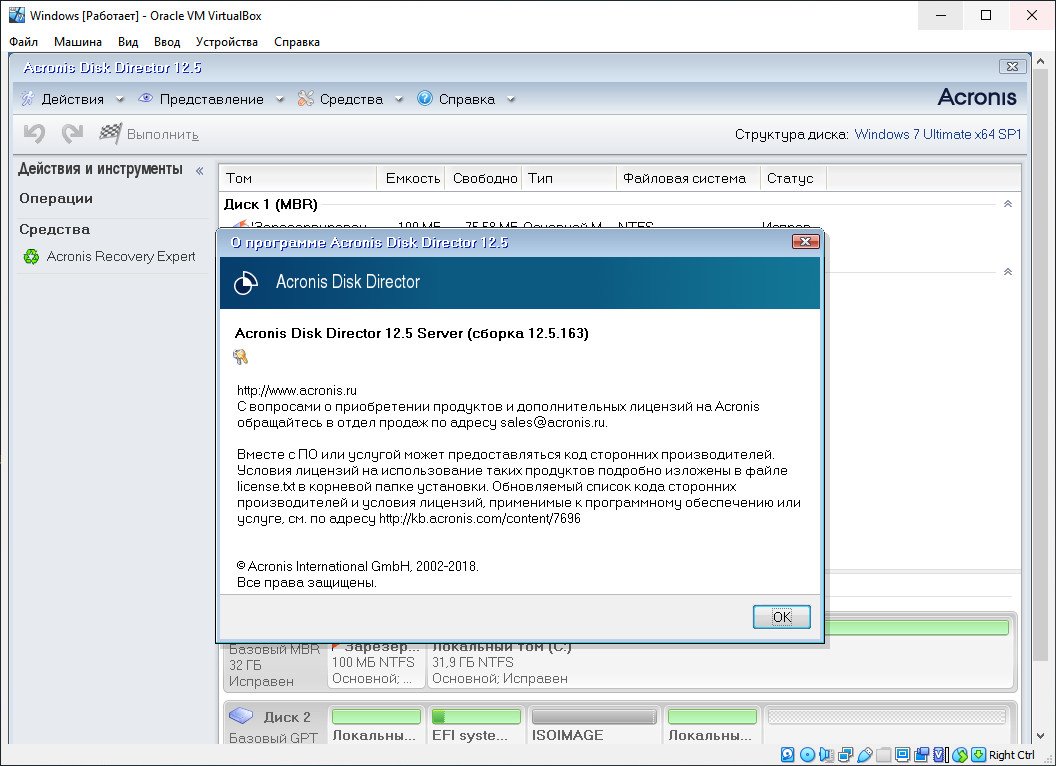Open the Windows 7 Ultimate x64 SP1 link
The height and width of the screenshot is (766, 1056).
pyautogui.click(x=937, y=134)
